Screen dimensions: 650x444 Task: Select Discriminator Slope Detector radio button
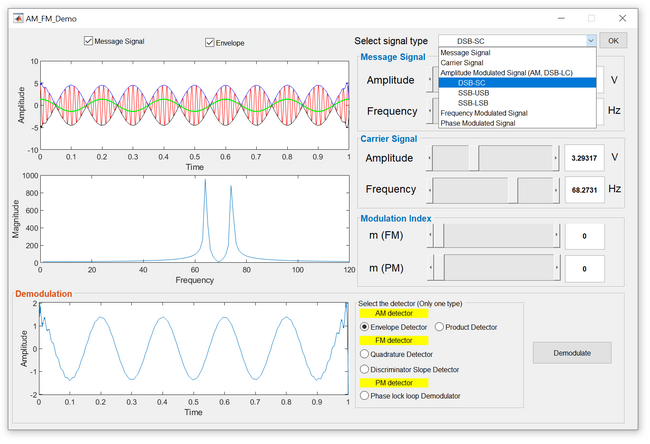pos(364,370)
